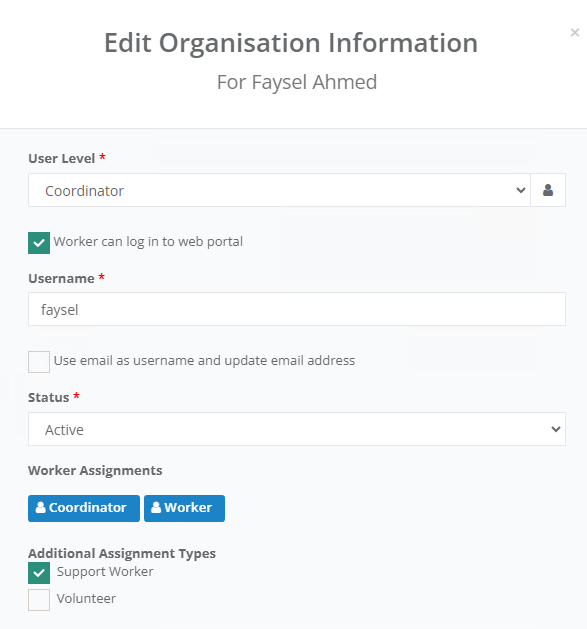Click the person icon on Worker badge

click(156, 507)
